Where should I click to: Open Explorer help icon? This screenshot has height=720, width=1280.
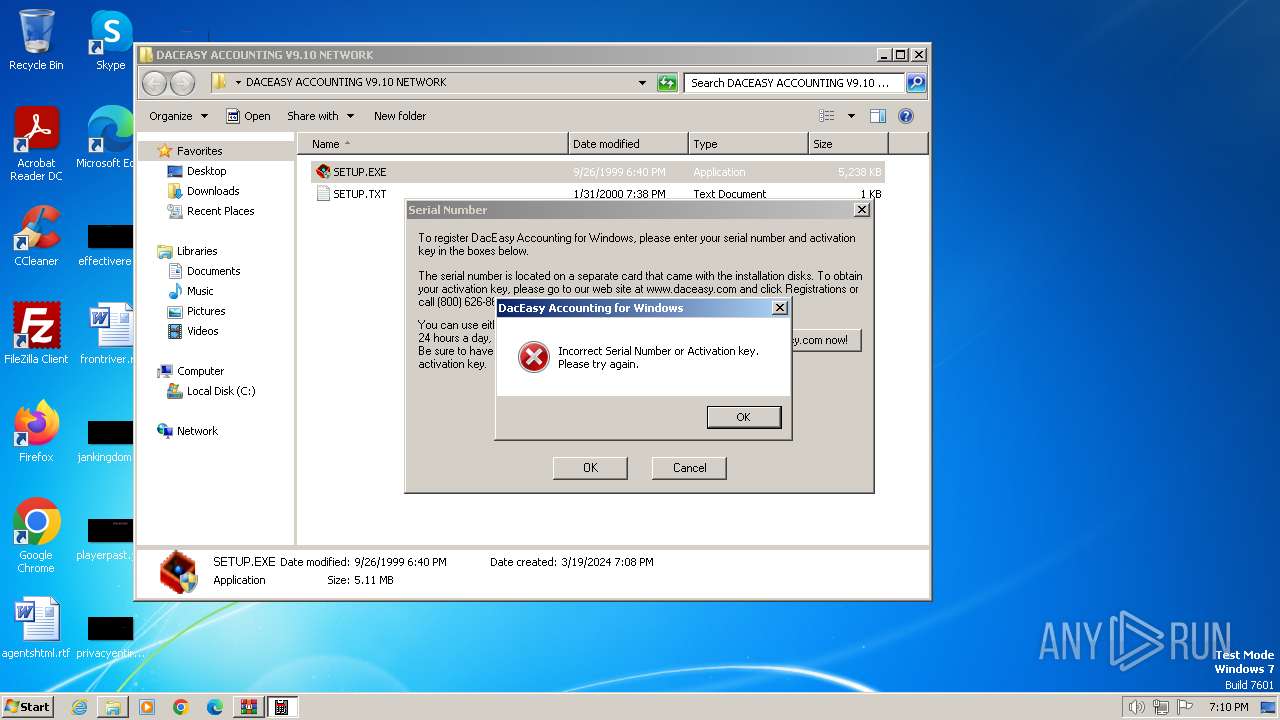click(x=906, y=116)
